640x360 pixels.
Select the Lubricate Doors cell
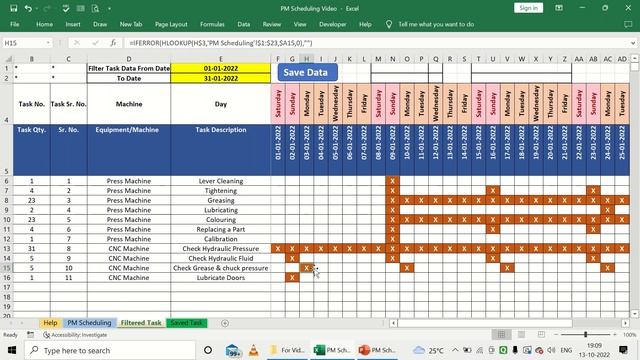click(220, 278)
